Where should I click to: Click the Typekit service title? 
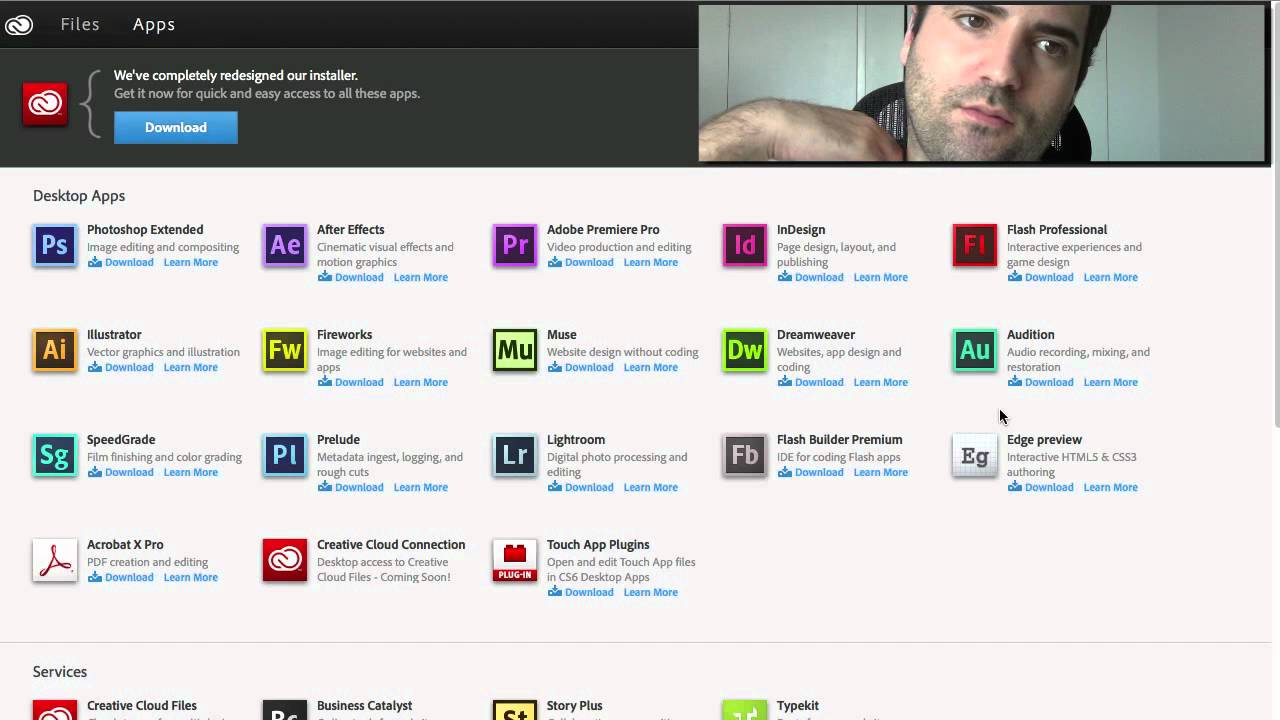click(798, 705)
